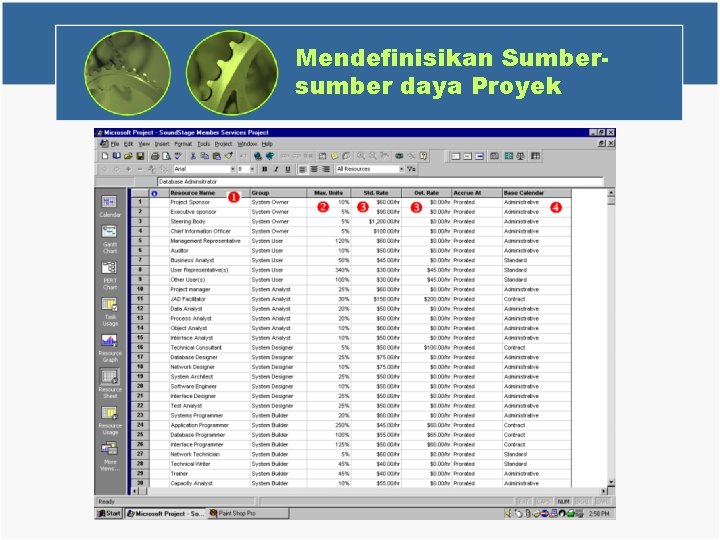The width and height of the screenshot is (720, 540).
Task: Click the Database Administrator entry bar field
Action: coord(379,182)
